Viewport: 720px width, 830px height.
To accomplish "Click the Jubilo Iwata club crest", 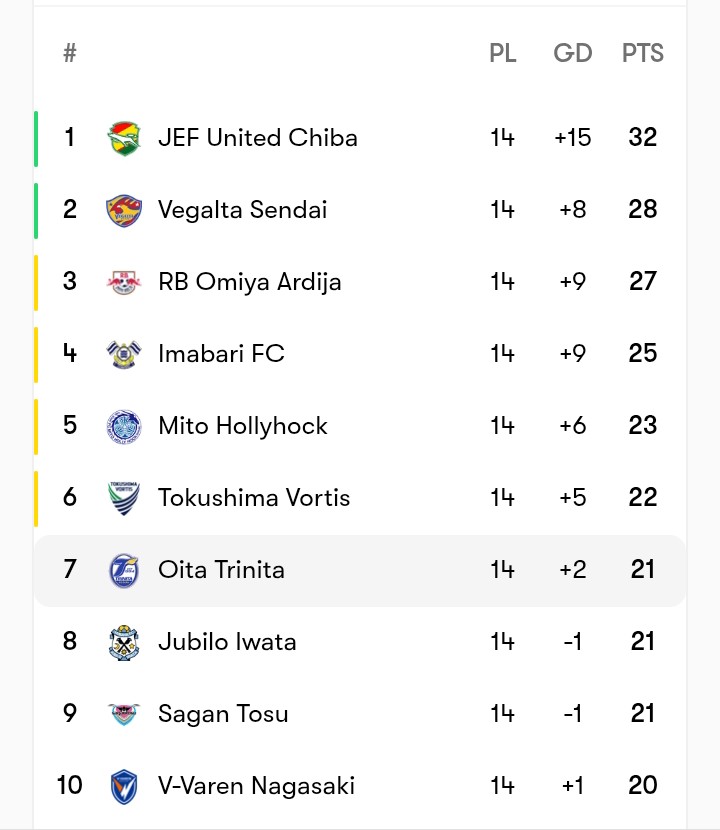I will [124, 642].
